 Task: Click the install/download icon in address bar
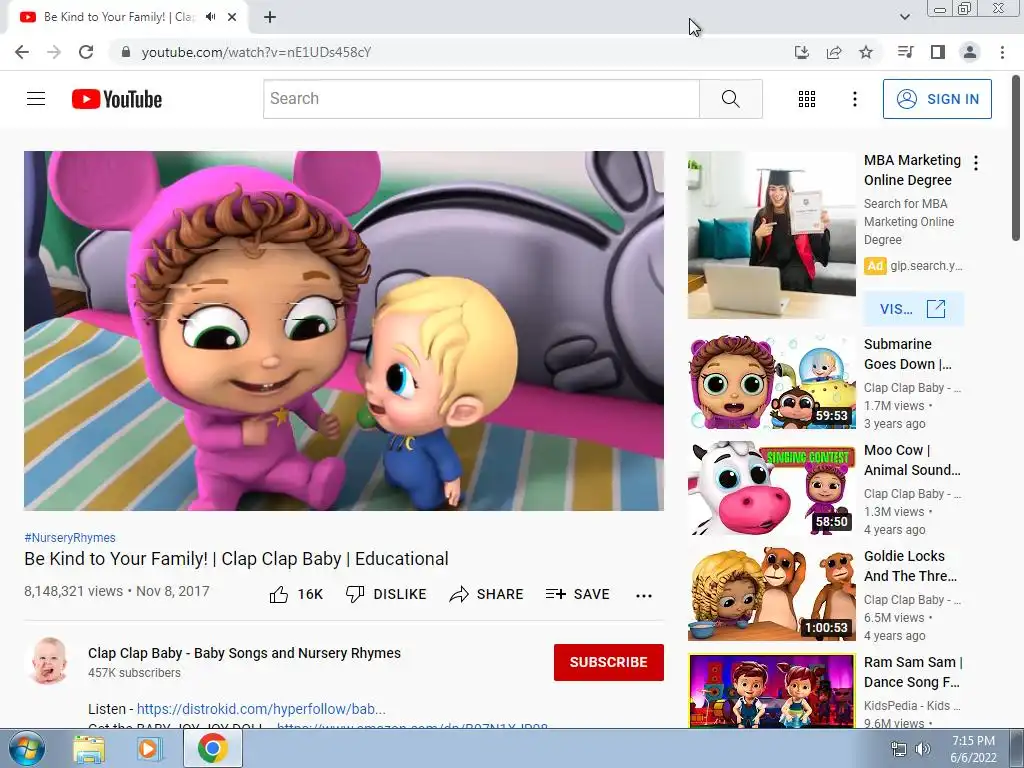point(802,52)
